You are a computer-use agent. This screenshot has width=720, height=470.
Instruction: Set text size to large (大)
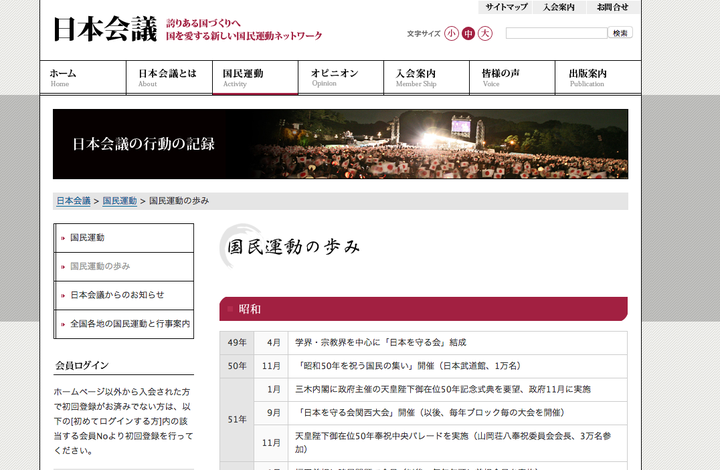(485, 33)
